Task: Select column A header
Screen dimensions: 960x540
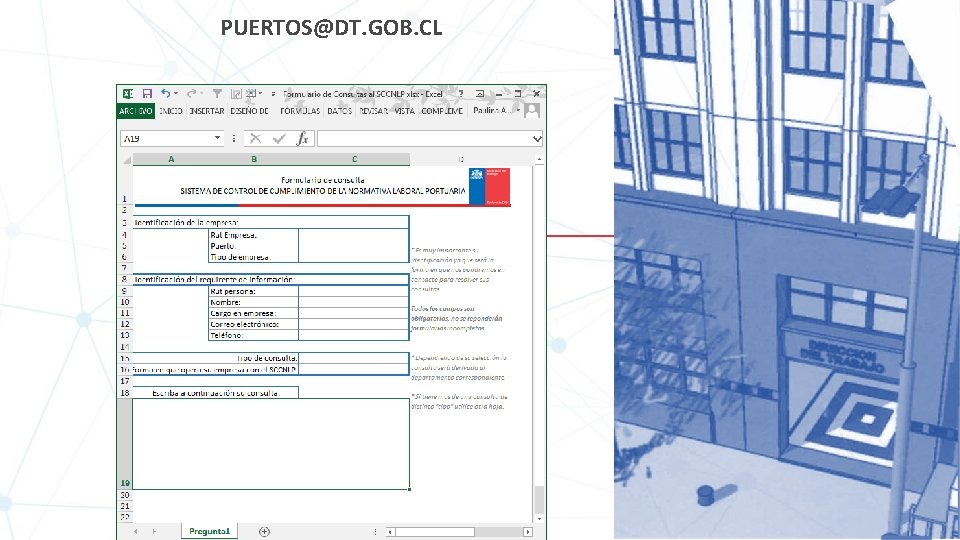Action: coord(171,159)
